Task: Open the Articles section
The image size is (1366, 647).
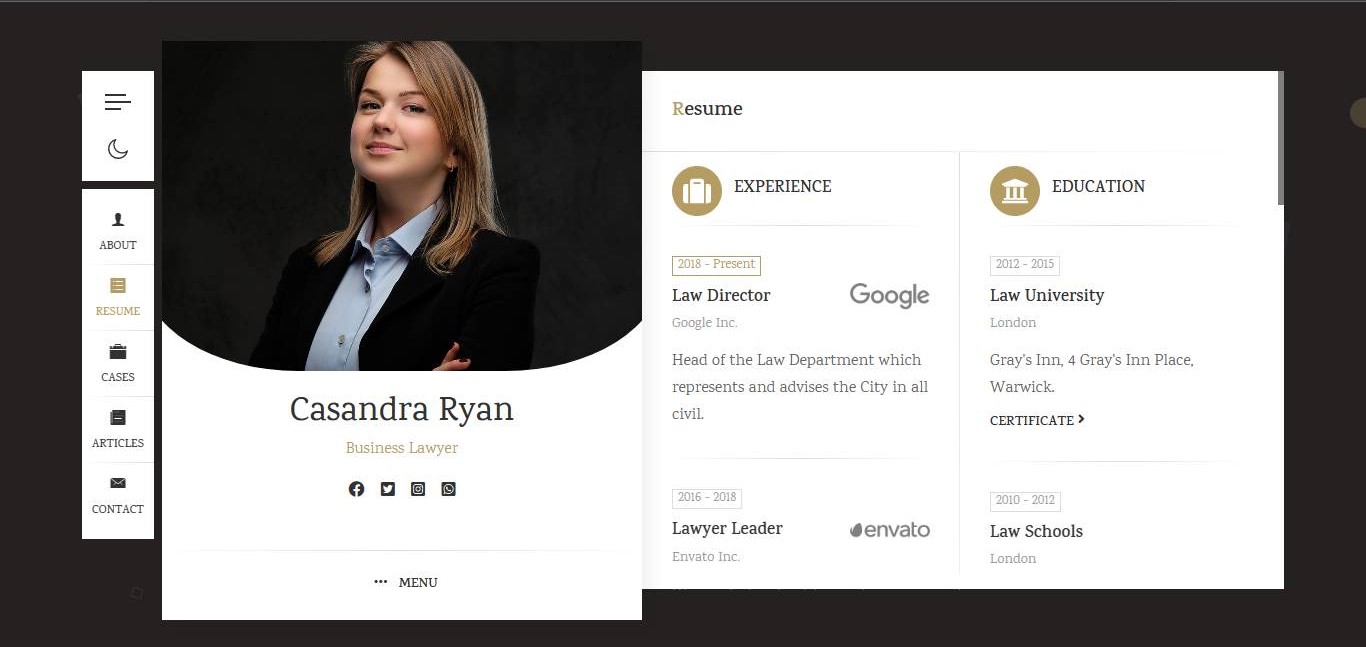Action: coord(118,429)
